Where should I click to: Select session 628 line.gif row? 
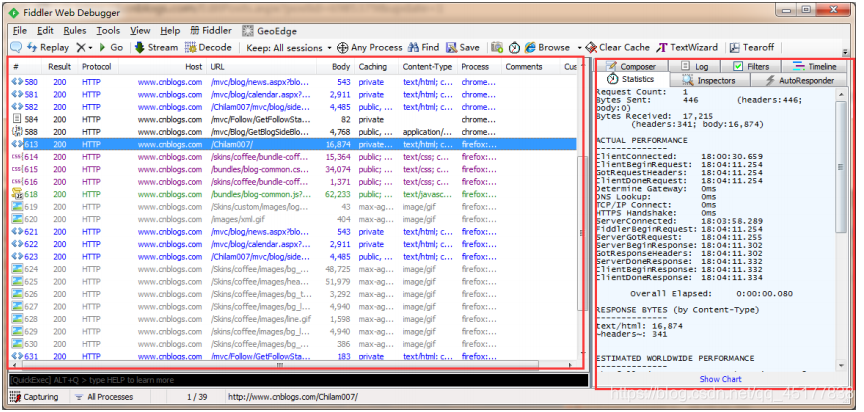tap(293, 319)
